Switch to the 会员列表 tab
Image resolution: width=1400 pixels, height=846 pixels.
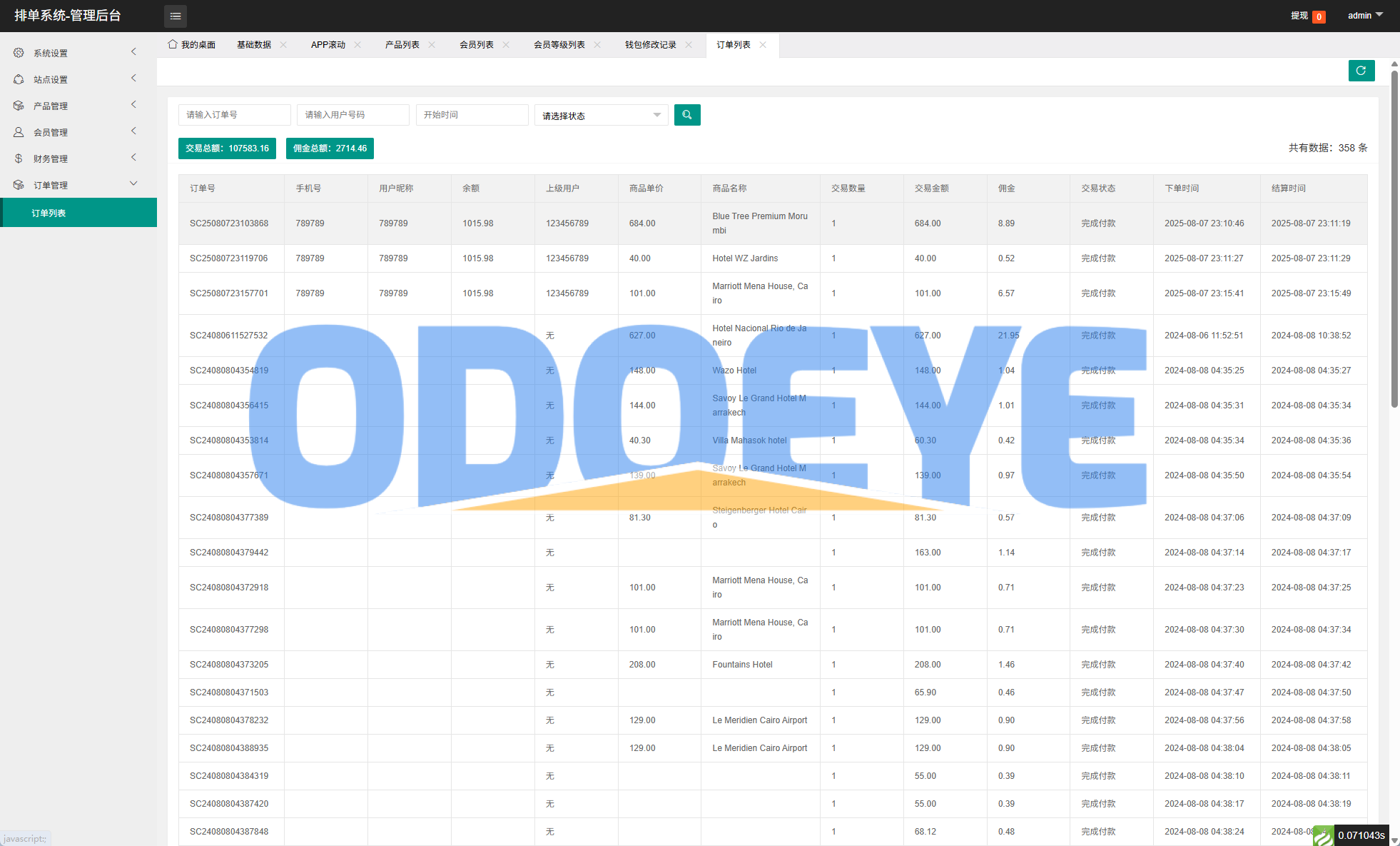click(476, 44)
